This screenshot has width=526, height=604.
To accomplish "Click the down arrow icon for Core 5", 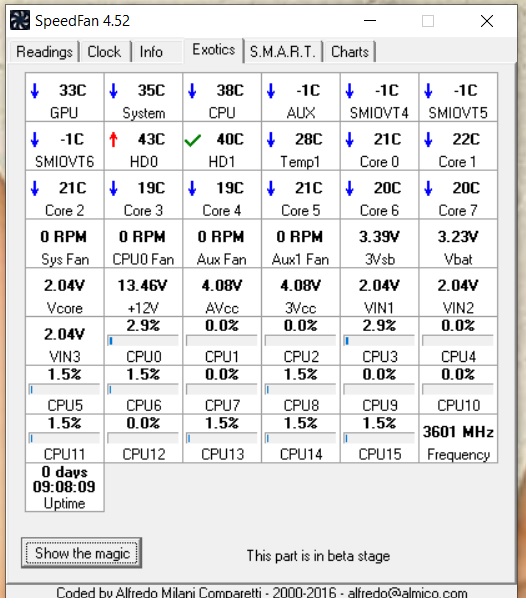I will pyautogui.click(x=271, y=188).
